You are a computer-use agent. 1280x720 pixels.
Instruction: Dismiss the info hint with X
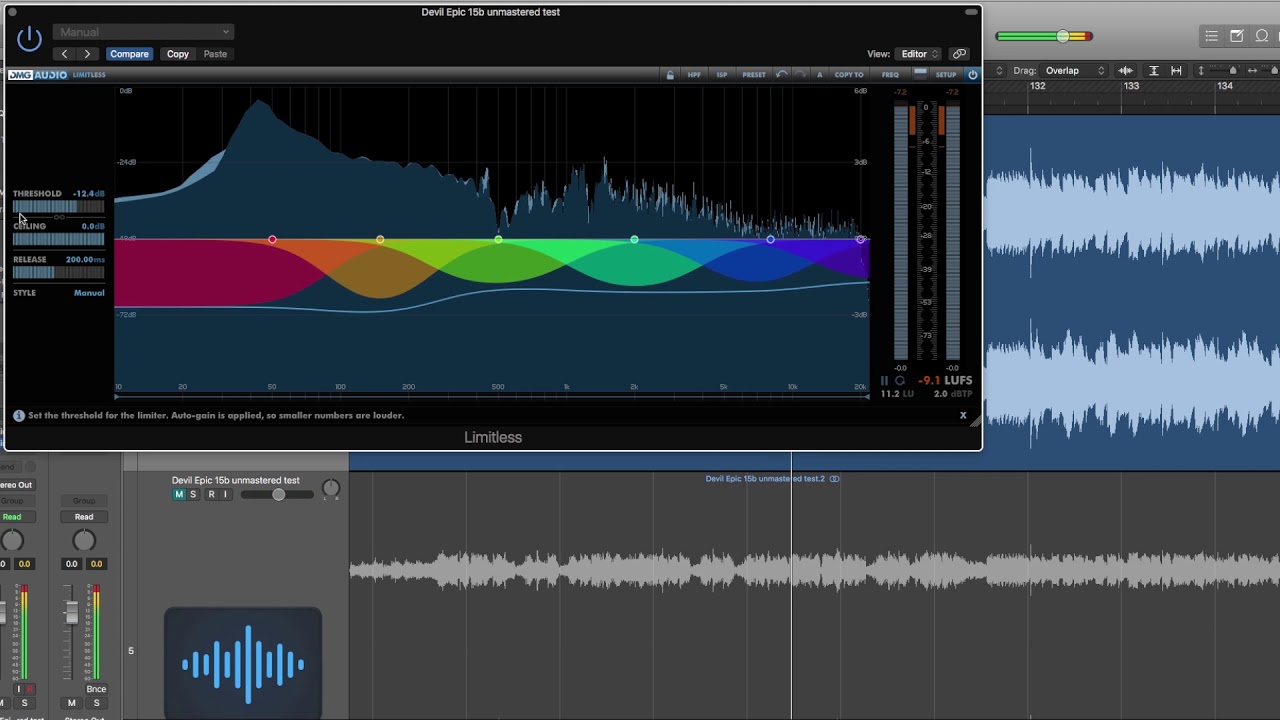pyautogui.click(x=963, y=415)
